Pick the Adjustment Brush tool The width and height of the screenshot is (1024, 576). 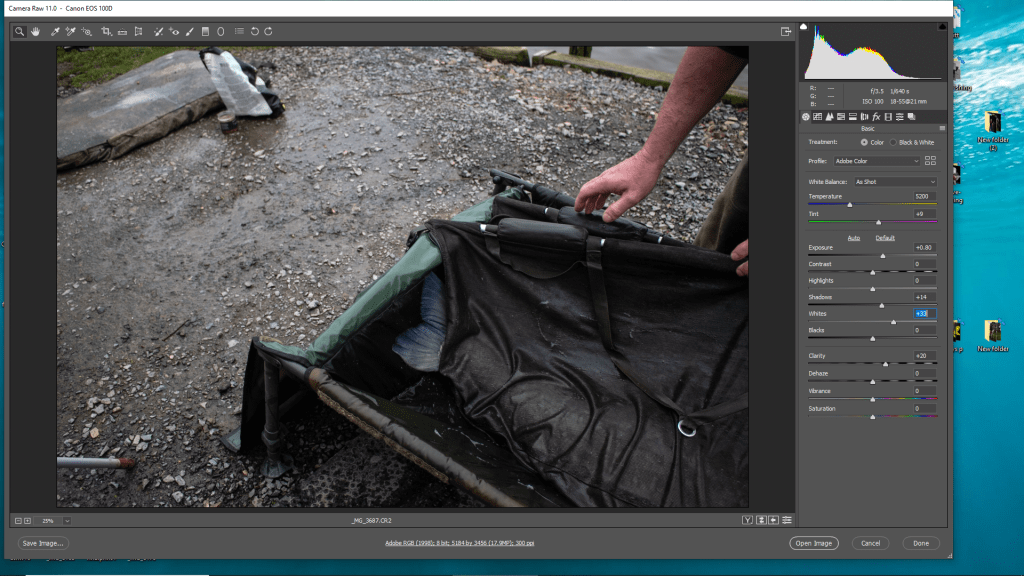189,32
